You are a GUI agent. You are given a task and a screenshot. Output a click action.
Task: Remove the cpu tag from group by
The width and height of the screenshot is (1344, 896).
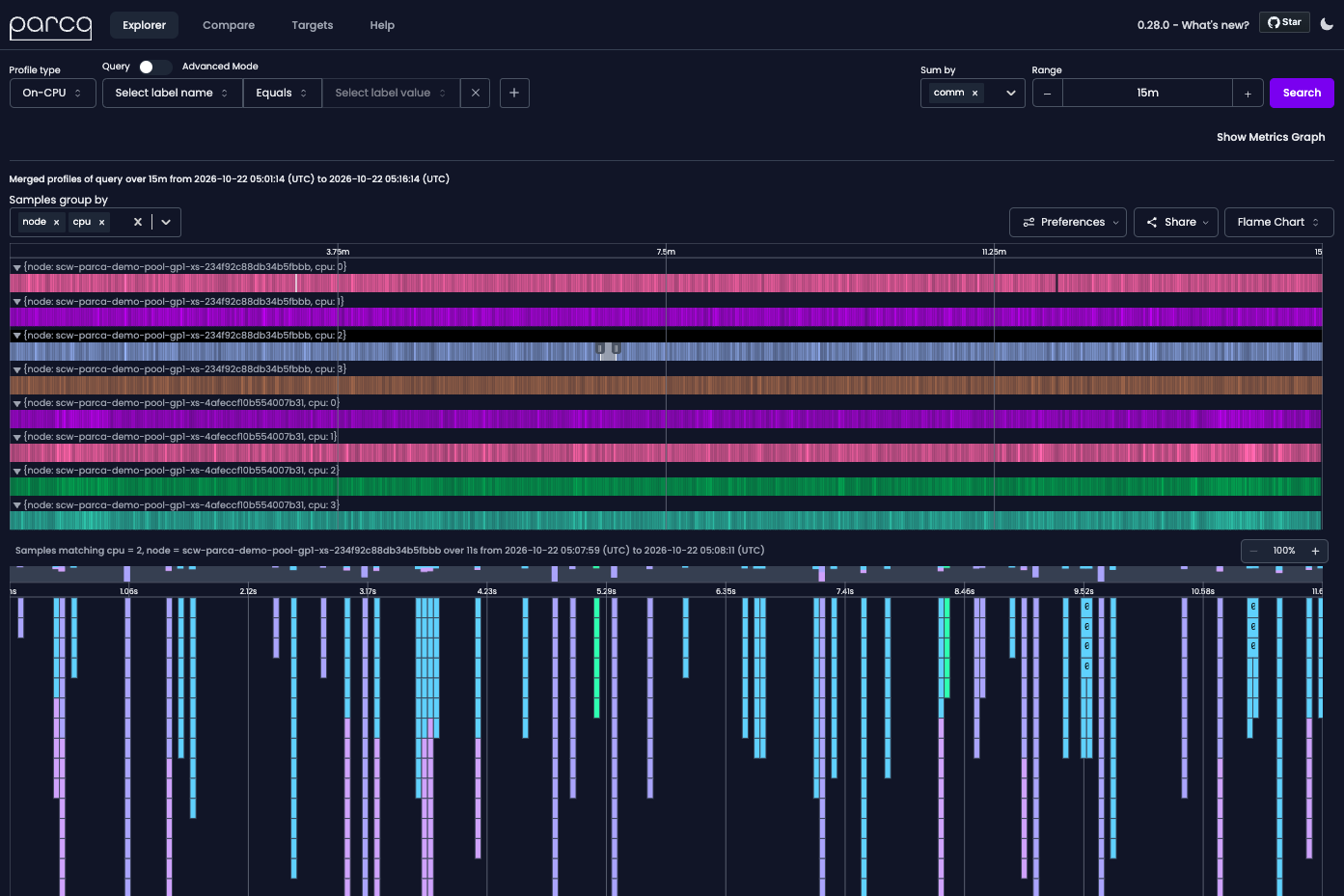(x=101, y=222)
